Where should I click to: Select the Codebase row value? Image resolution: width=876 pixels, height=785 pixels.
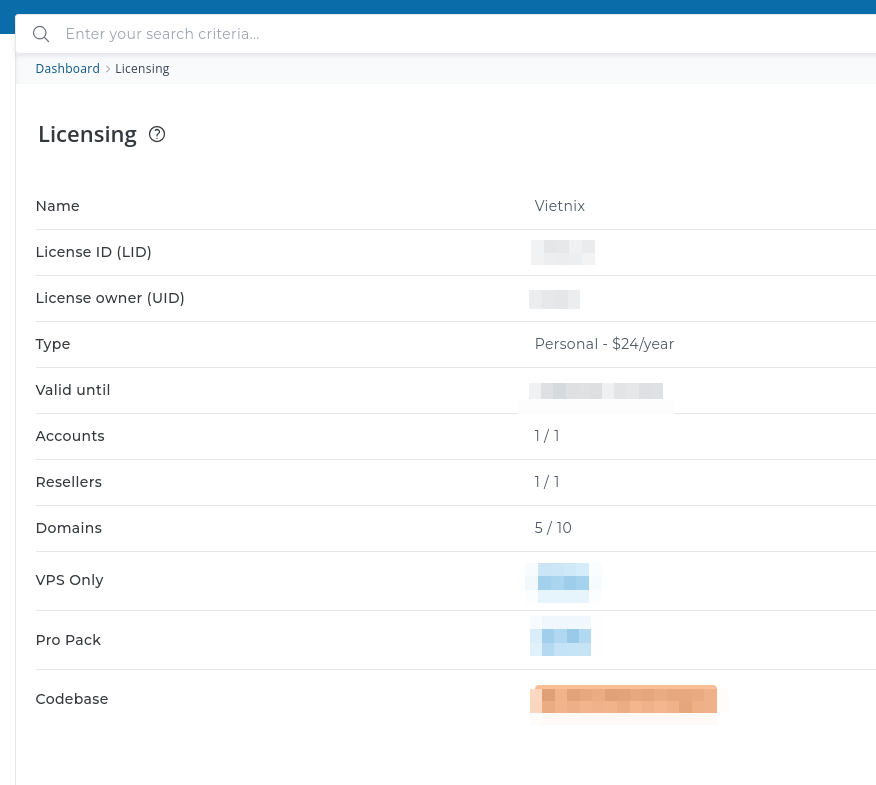coord(623,699)
